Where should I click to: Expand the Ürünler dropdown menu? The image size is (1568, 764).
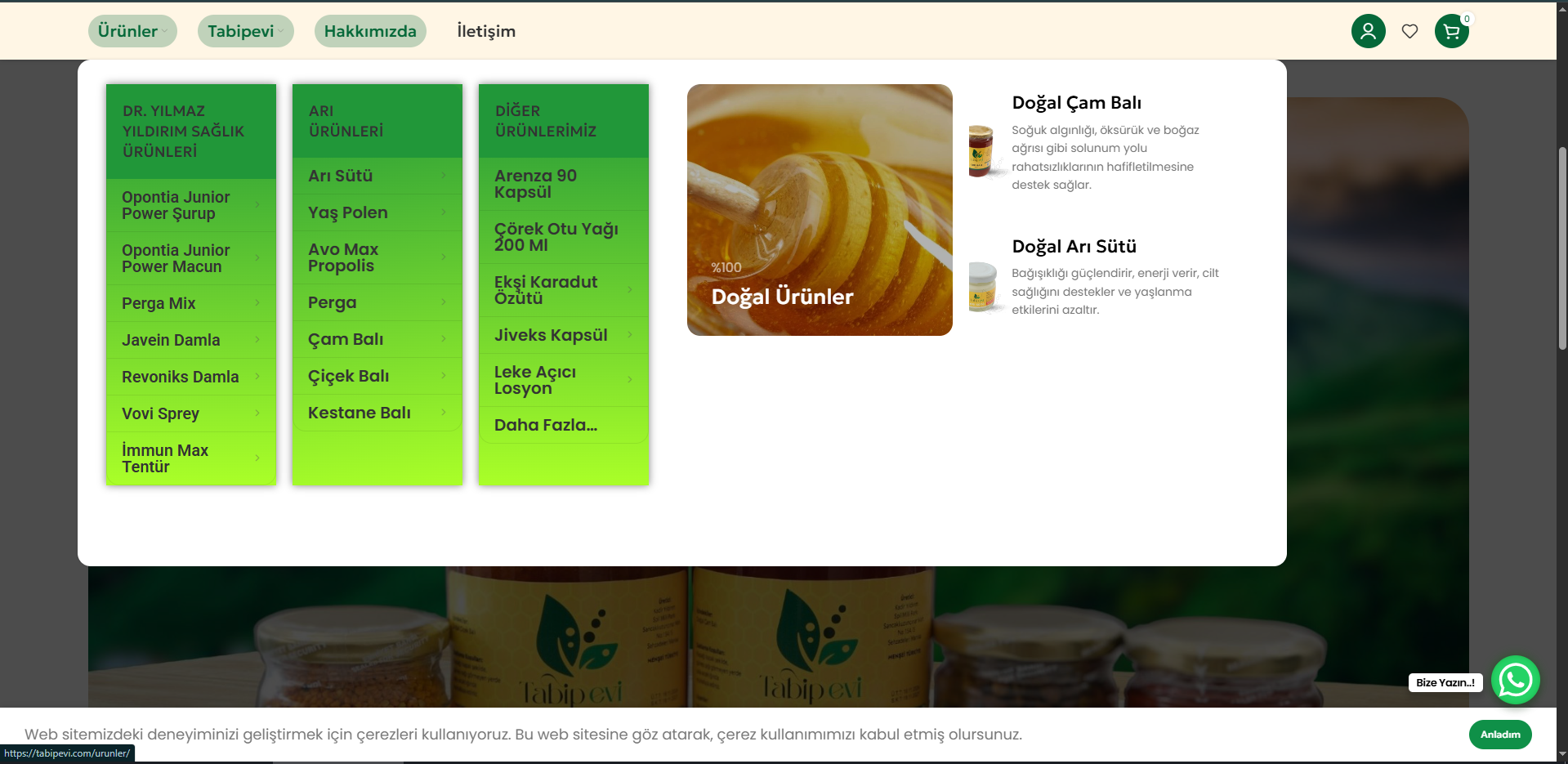[132, 31]
